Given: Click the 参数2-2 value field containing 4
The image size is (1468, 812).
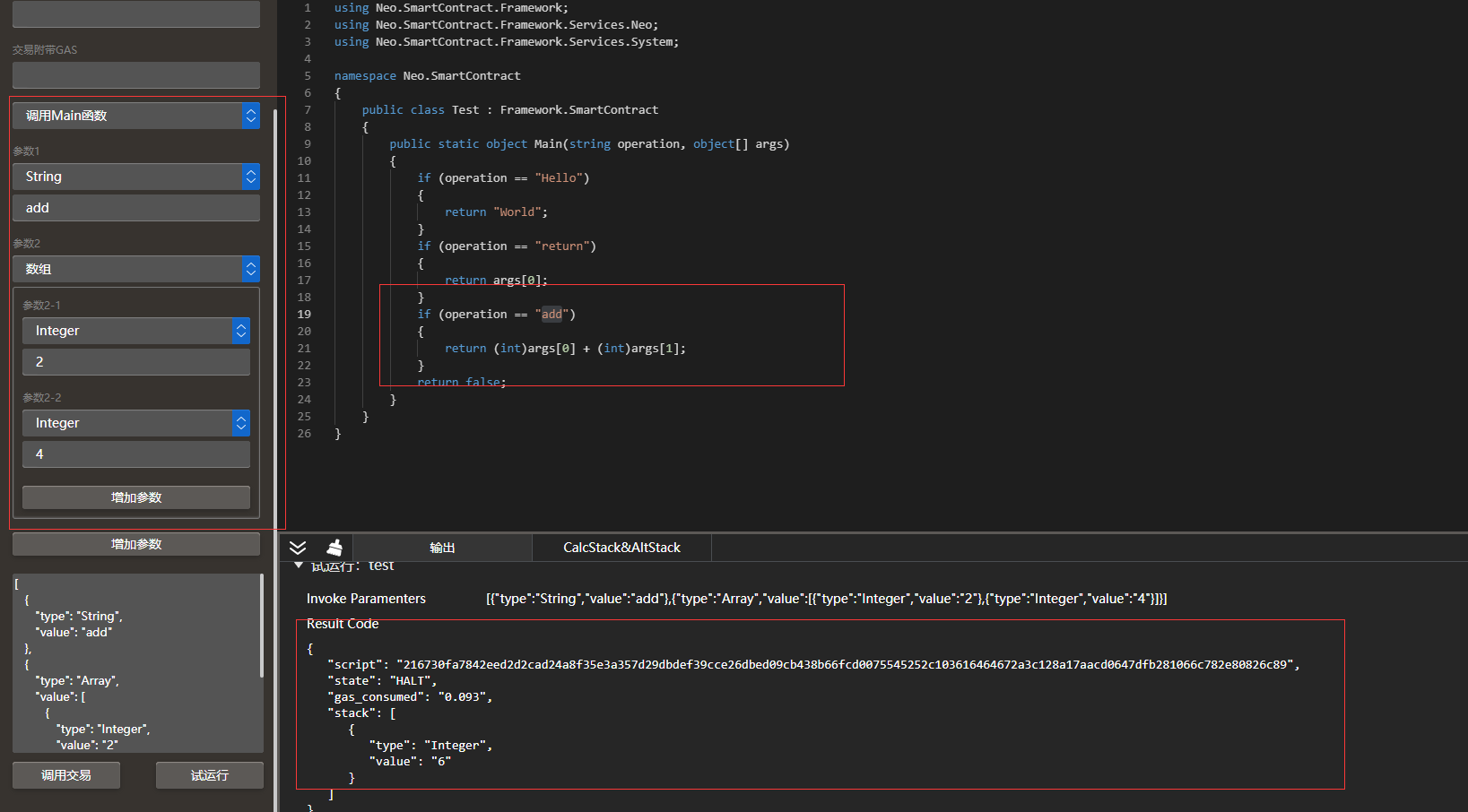Looking at the screenshot, I should pos(136,454).
